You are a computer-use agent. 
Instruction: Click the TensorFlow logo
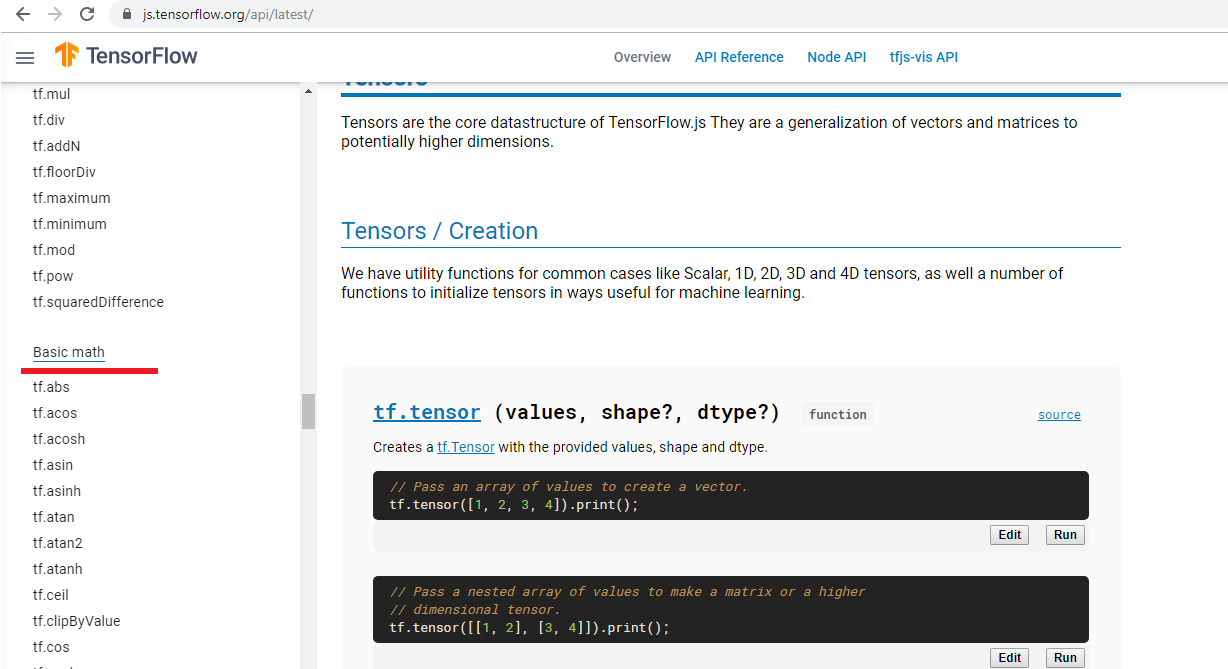click(126, 56)
